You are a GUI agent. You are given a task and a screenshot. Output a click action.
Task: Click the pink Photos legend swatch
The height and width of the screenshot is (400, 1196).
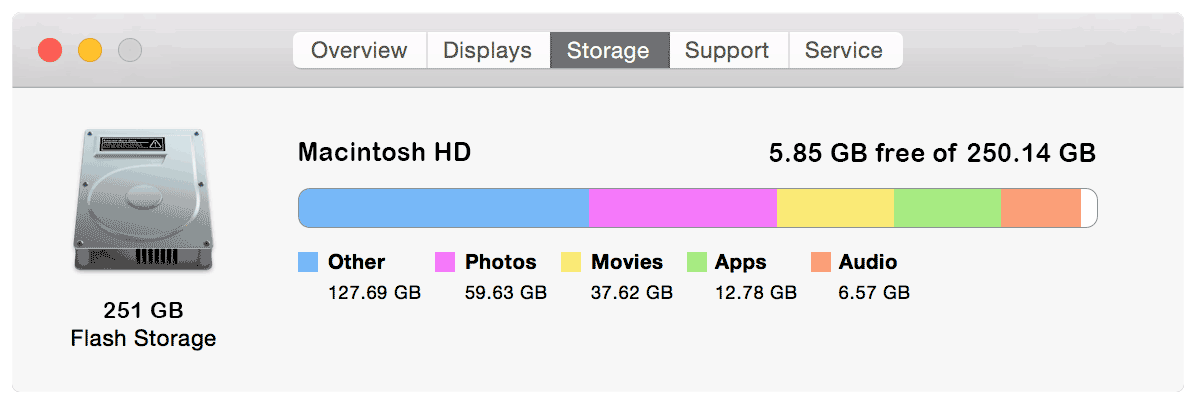(445, 262)
